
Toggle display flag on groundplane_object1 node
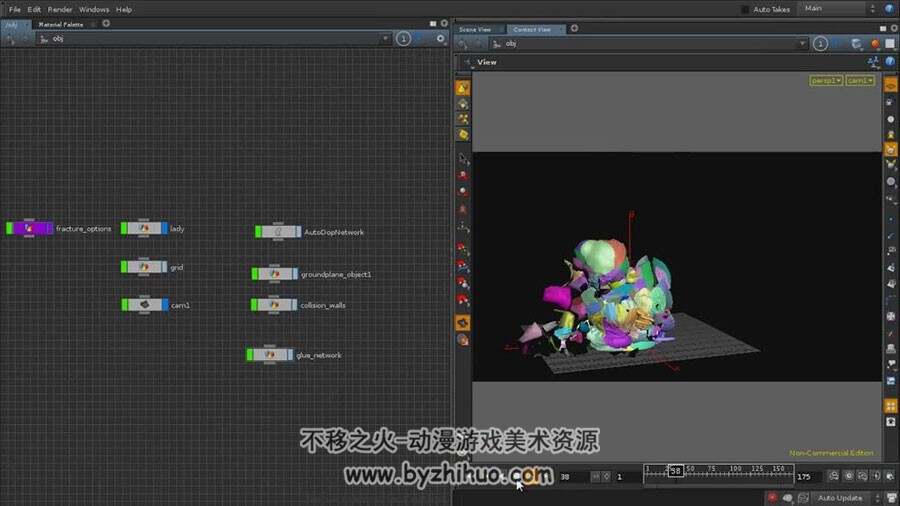point(295,274)
